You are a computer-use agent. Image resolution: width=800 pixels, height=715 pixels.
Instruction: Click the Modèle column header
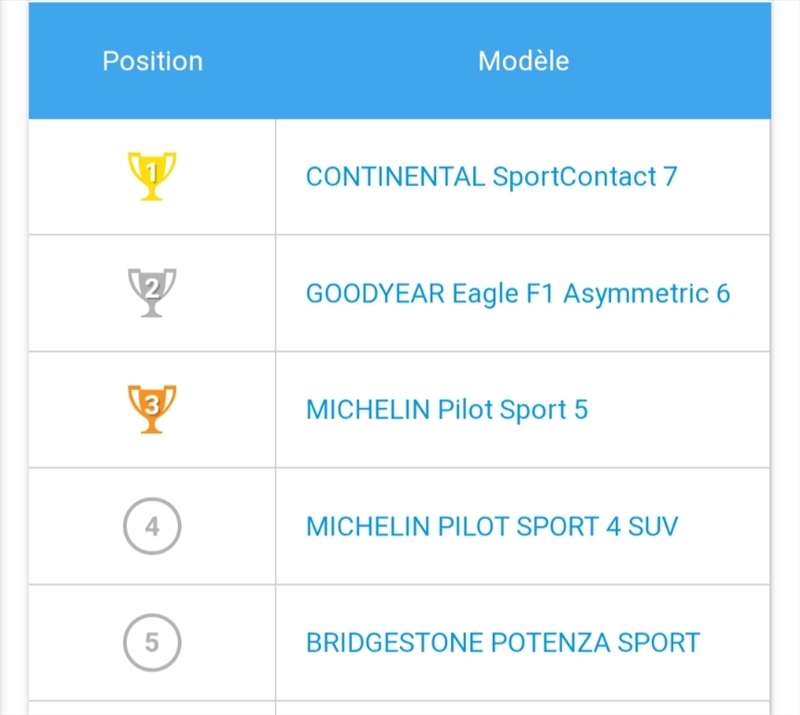coord(523,61)
